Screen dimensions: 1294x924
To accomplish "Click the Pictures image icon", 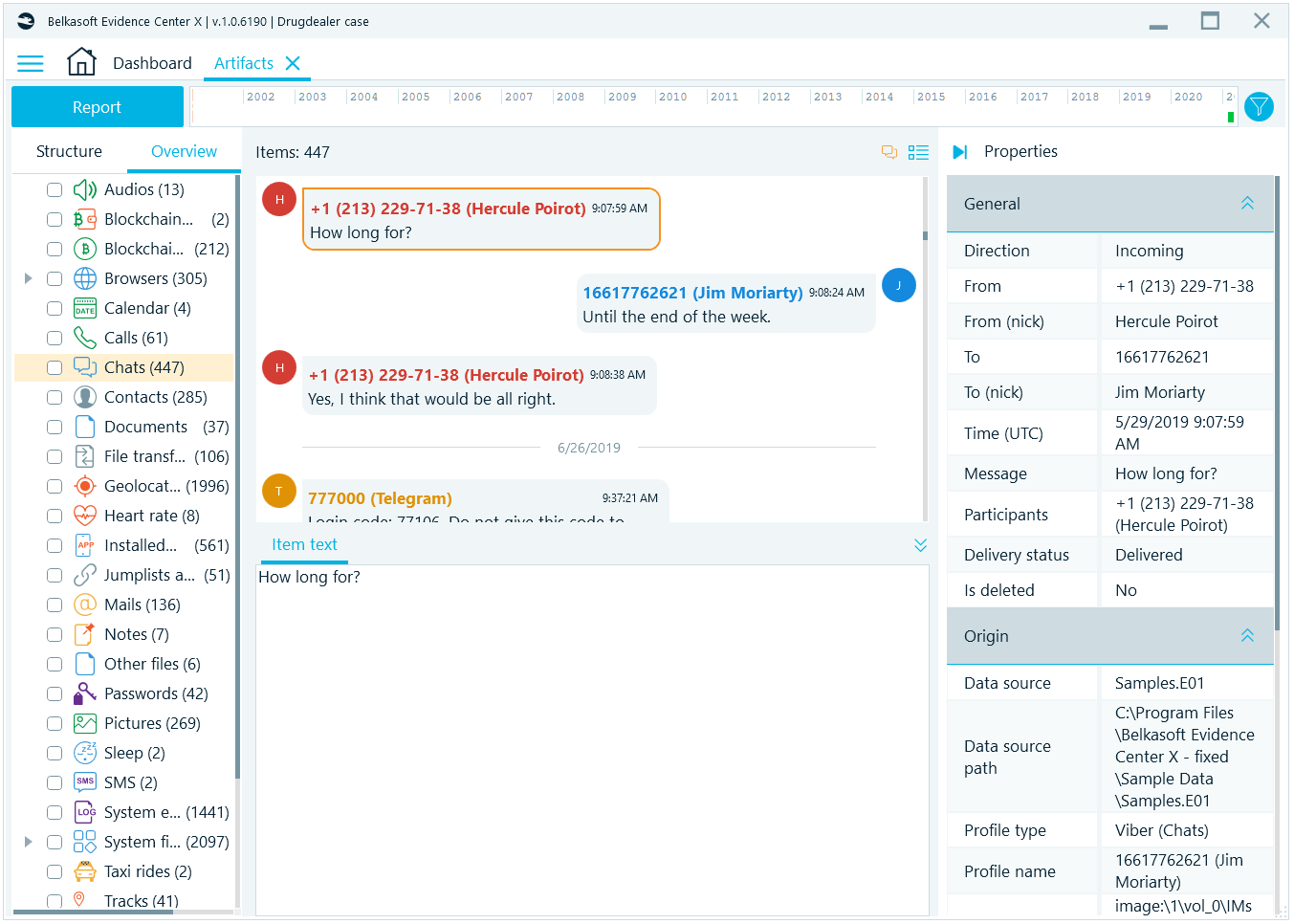I will tap(85, 723).
